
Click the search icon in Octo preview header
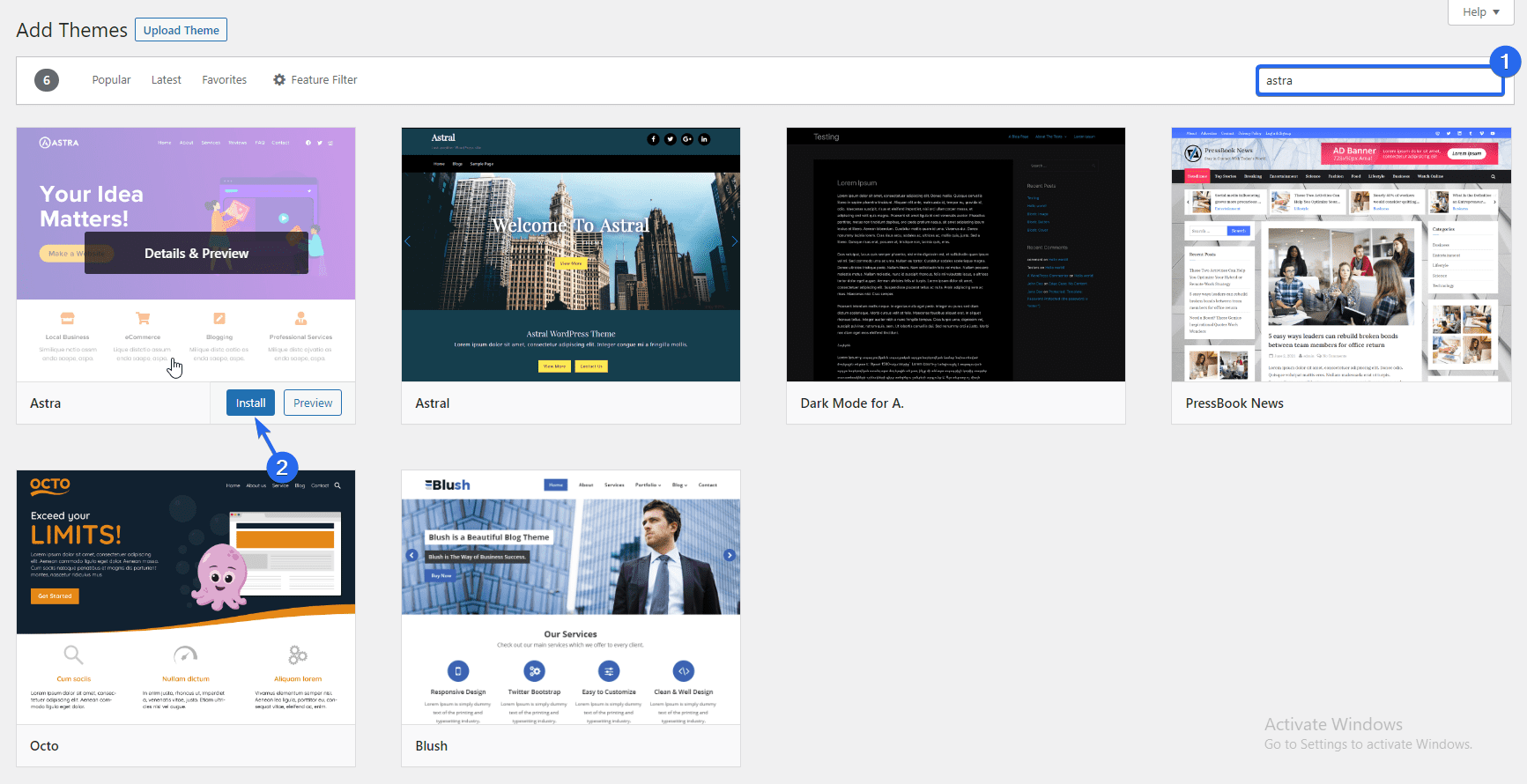(x=337, y=485)
